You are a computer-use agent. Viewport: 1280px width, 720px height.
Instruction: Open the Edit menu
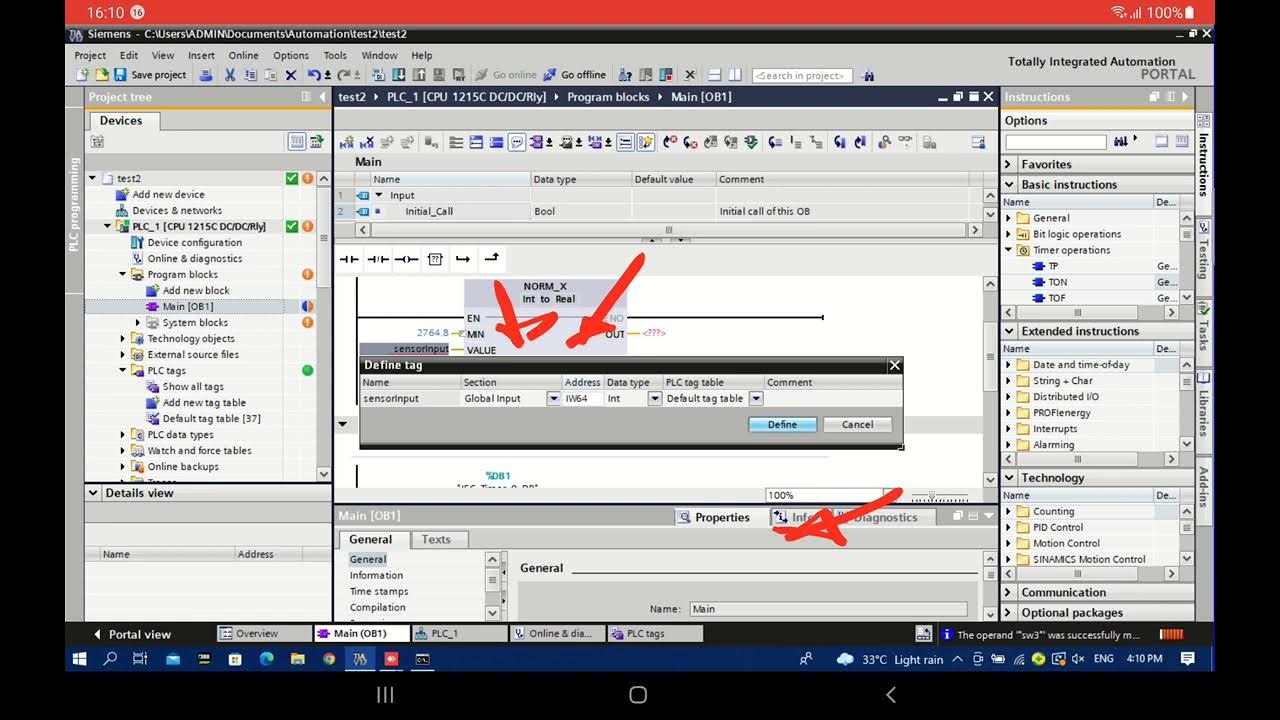(129, 55)
